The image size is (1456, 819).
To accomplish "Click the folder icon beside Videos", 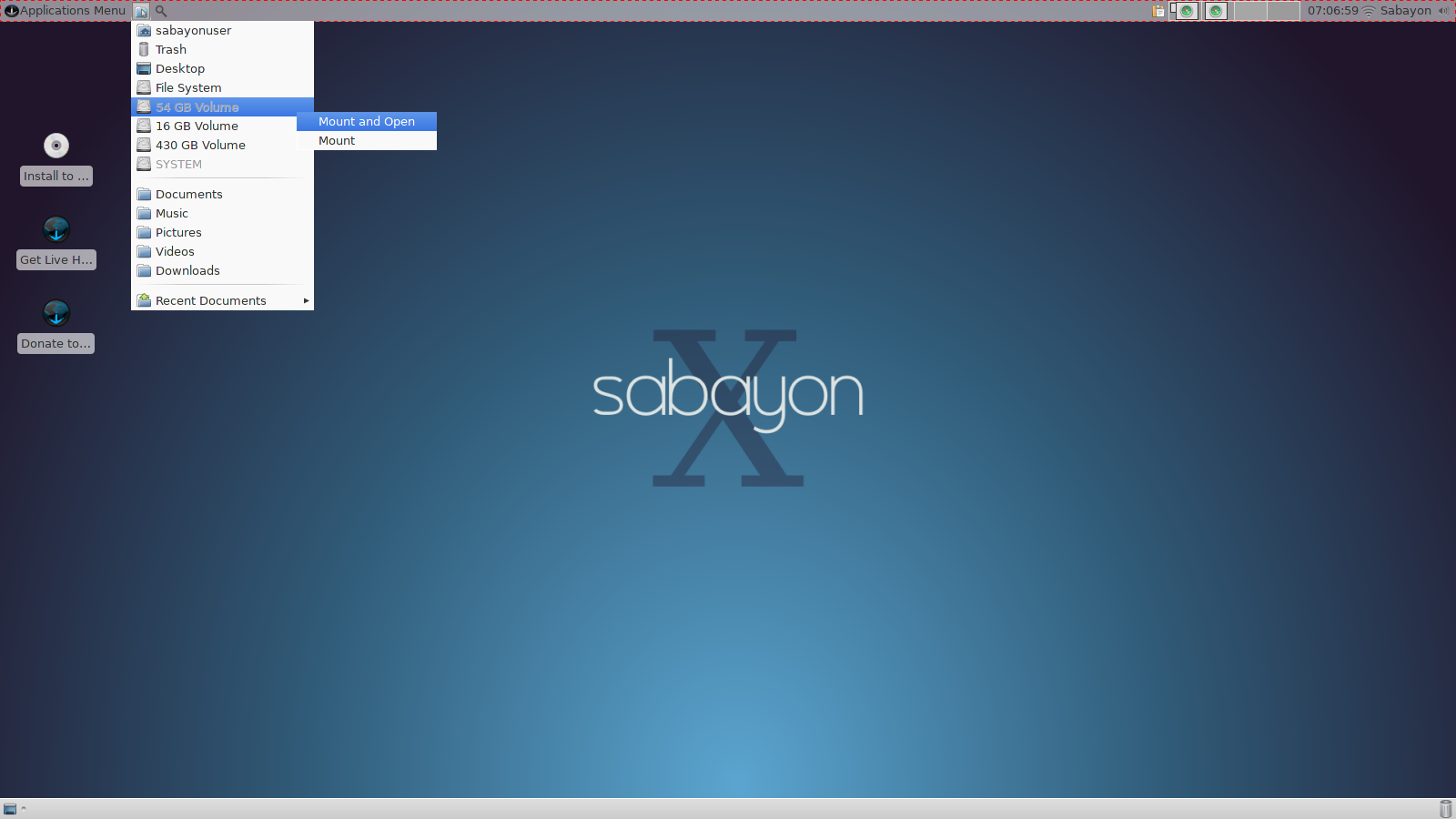I will tap(144, 251).
